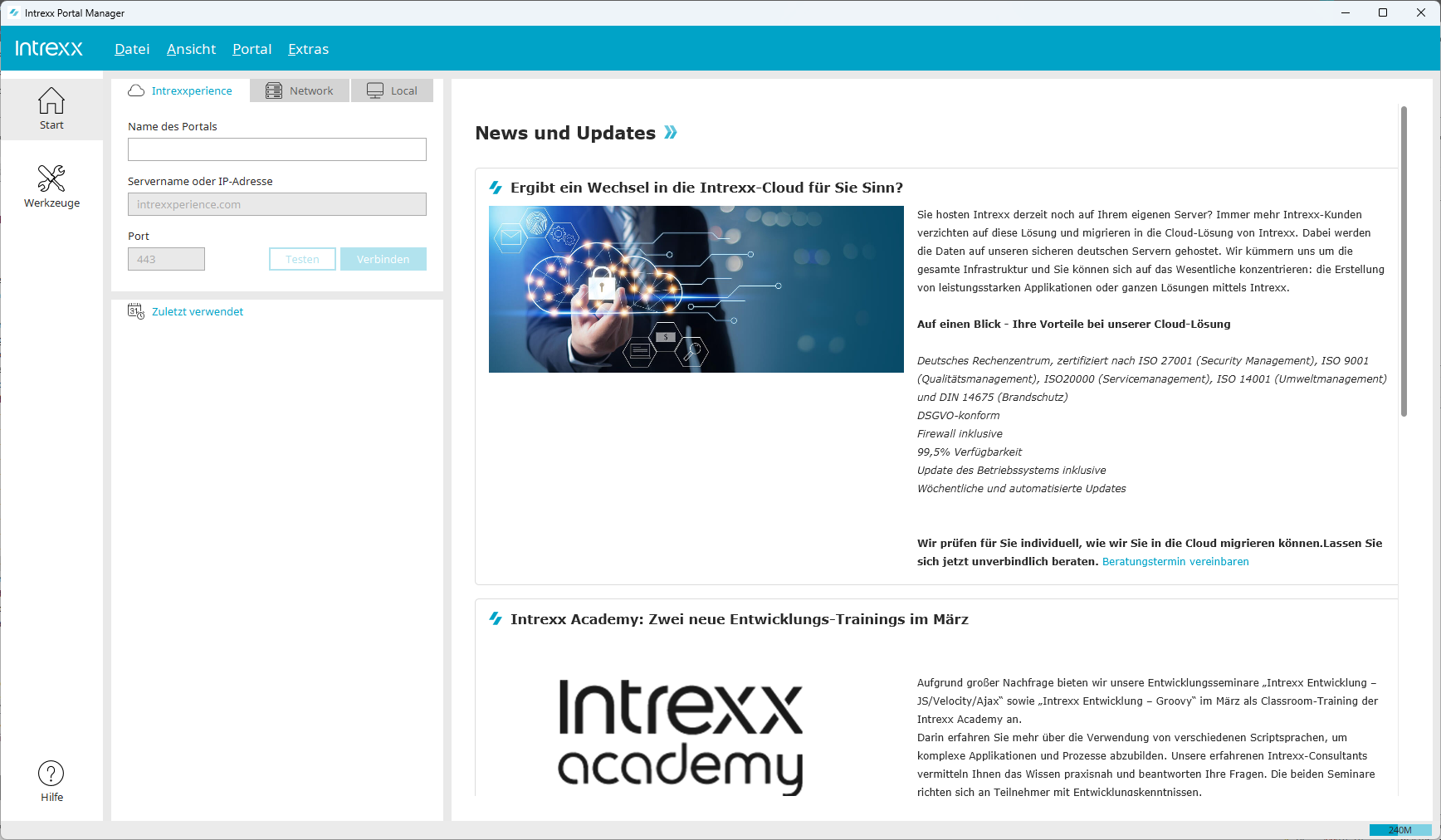
Task: Click the Port field showing 443
Action: pos(166,259)
